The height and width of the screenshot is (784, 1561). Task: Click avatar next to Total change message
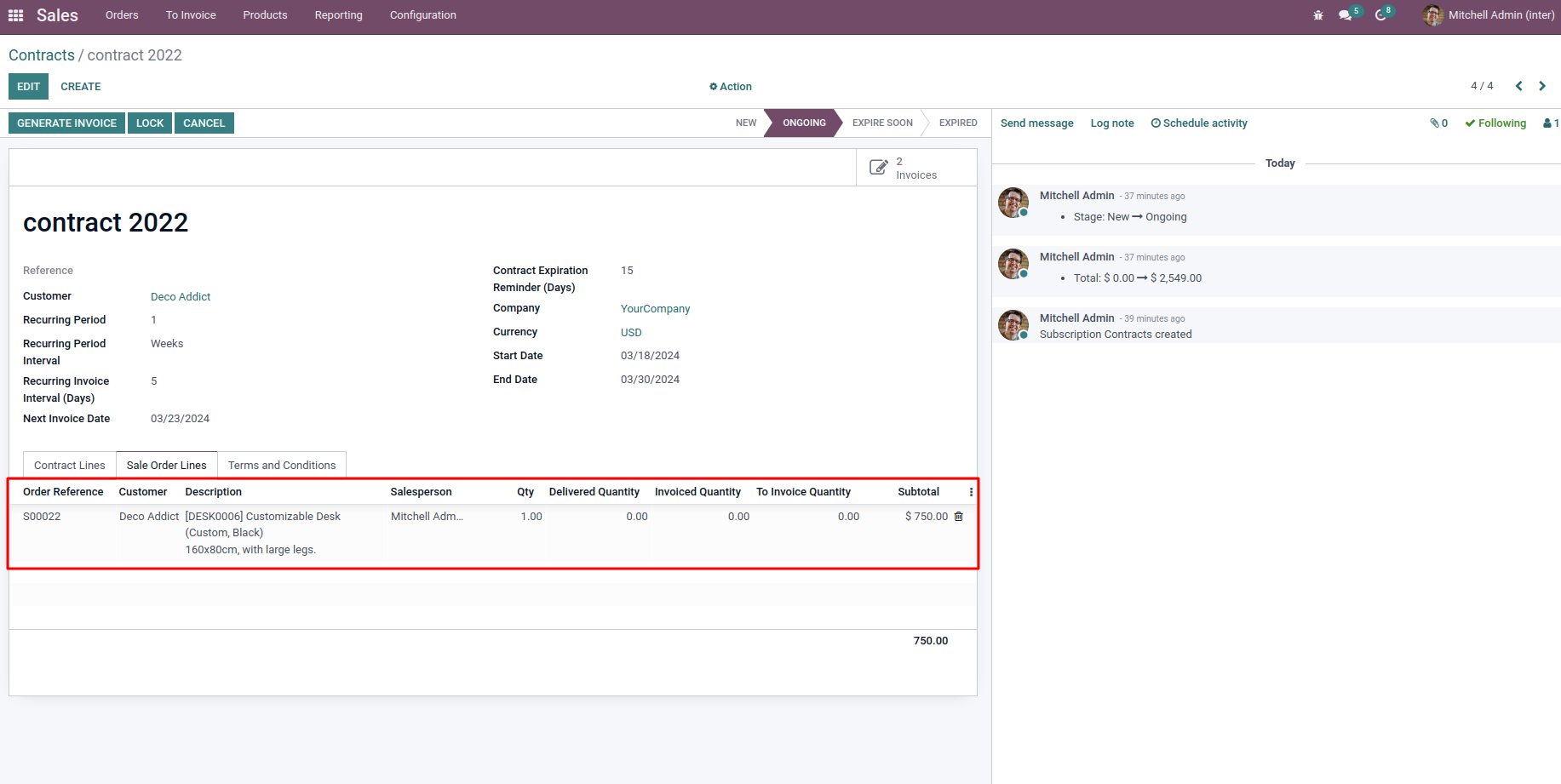(x=1013, y=264)
